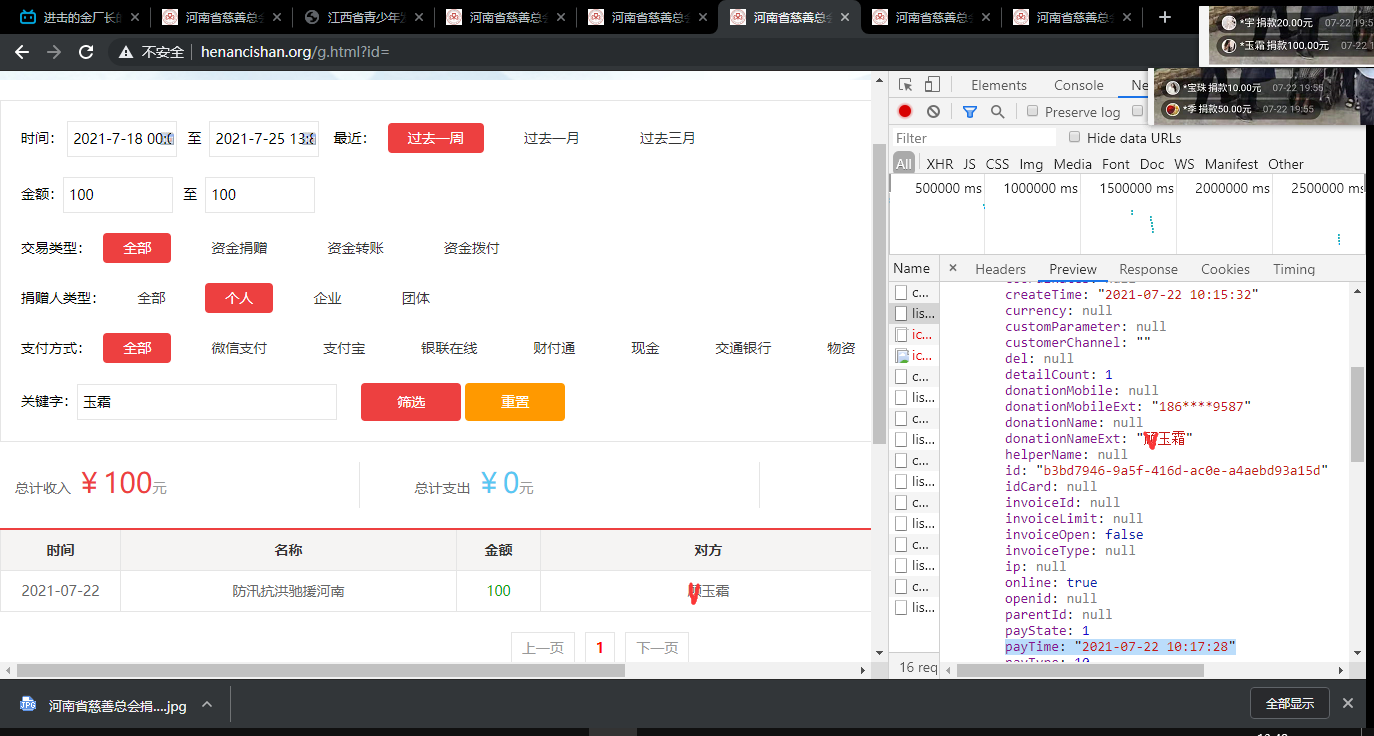1374x736 pixels.
Task: Select 团体 donor type
Action: click(415, 298)
